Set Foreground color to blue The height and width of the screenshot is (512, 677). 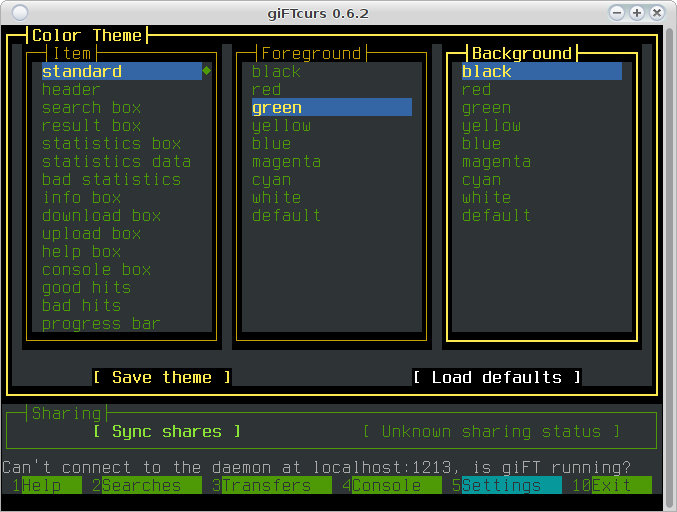[x=272, y=143]
